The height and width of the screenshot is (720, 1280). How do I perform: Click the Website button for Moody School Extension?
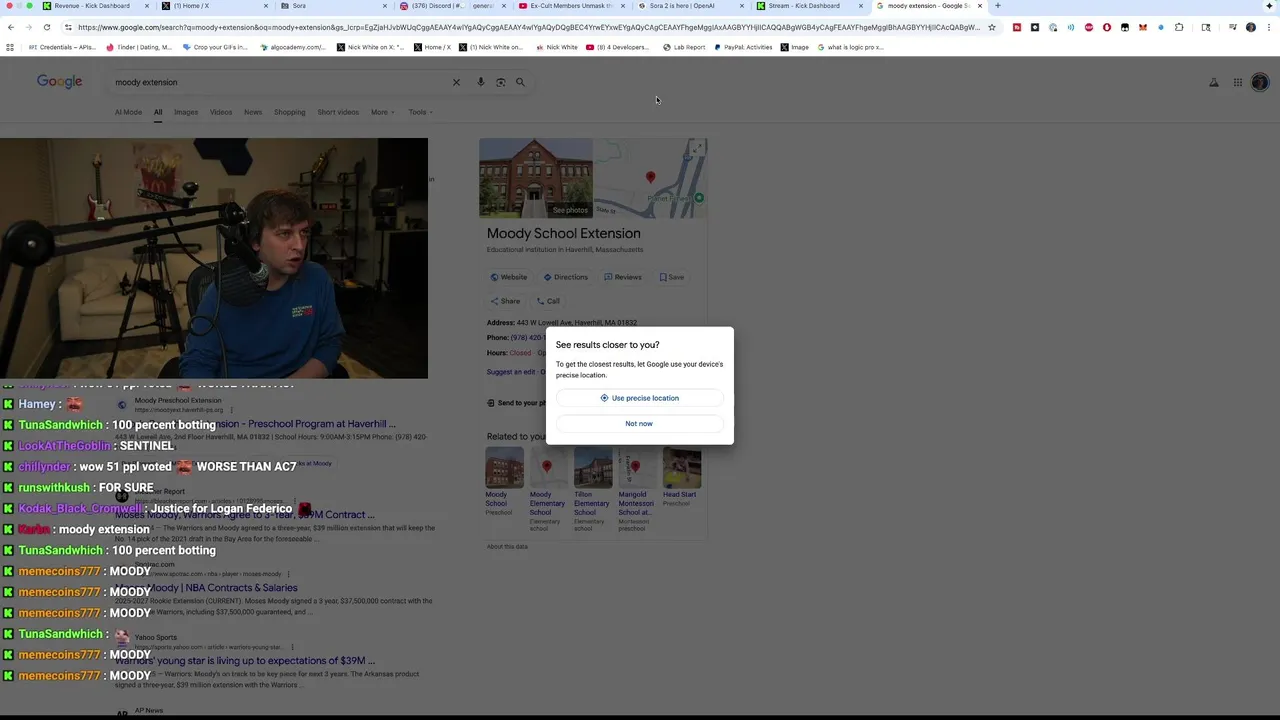click(x=509, y=277)
